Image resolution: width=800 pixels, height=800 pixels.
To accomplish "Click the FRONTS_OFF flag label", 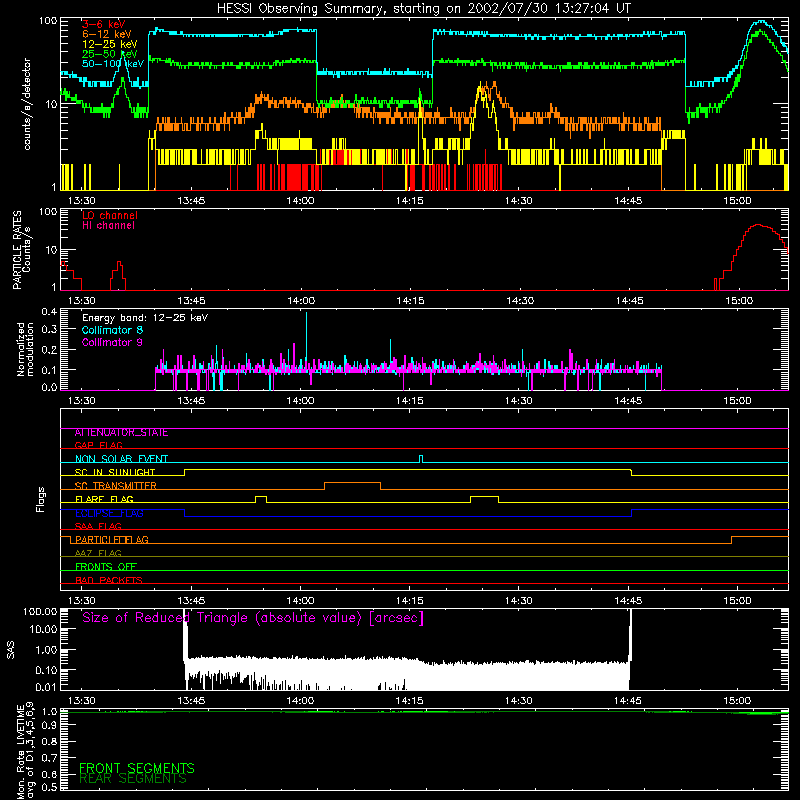I will 106,566.
